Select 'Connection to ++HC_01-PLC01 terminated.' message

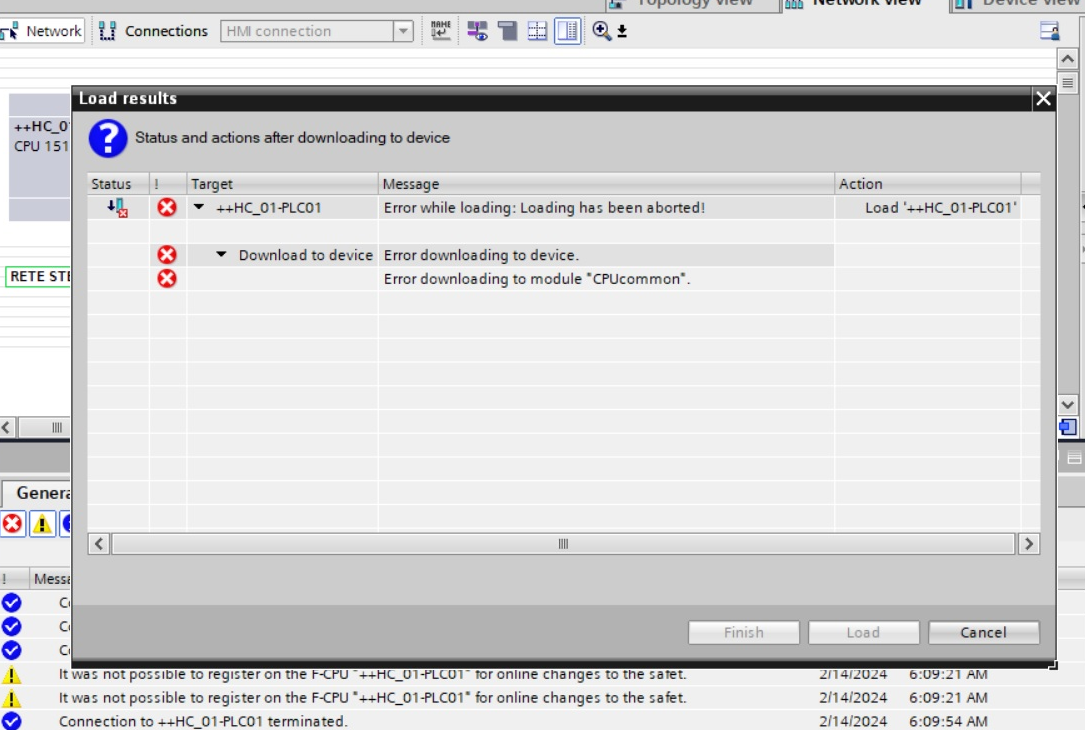203,721
